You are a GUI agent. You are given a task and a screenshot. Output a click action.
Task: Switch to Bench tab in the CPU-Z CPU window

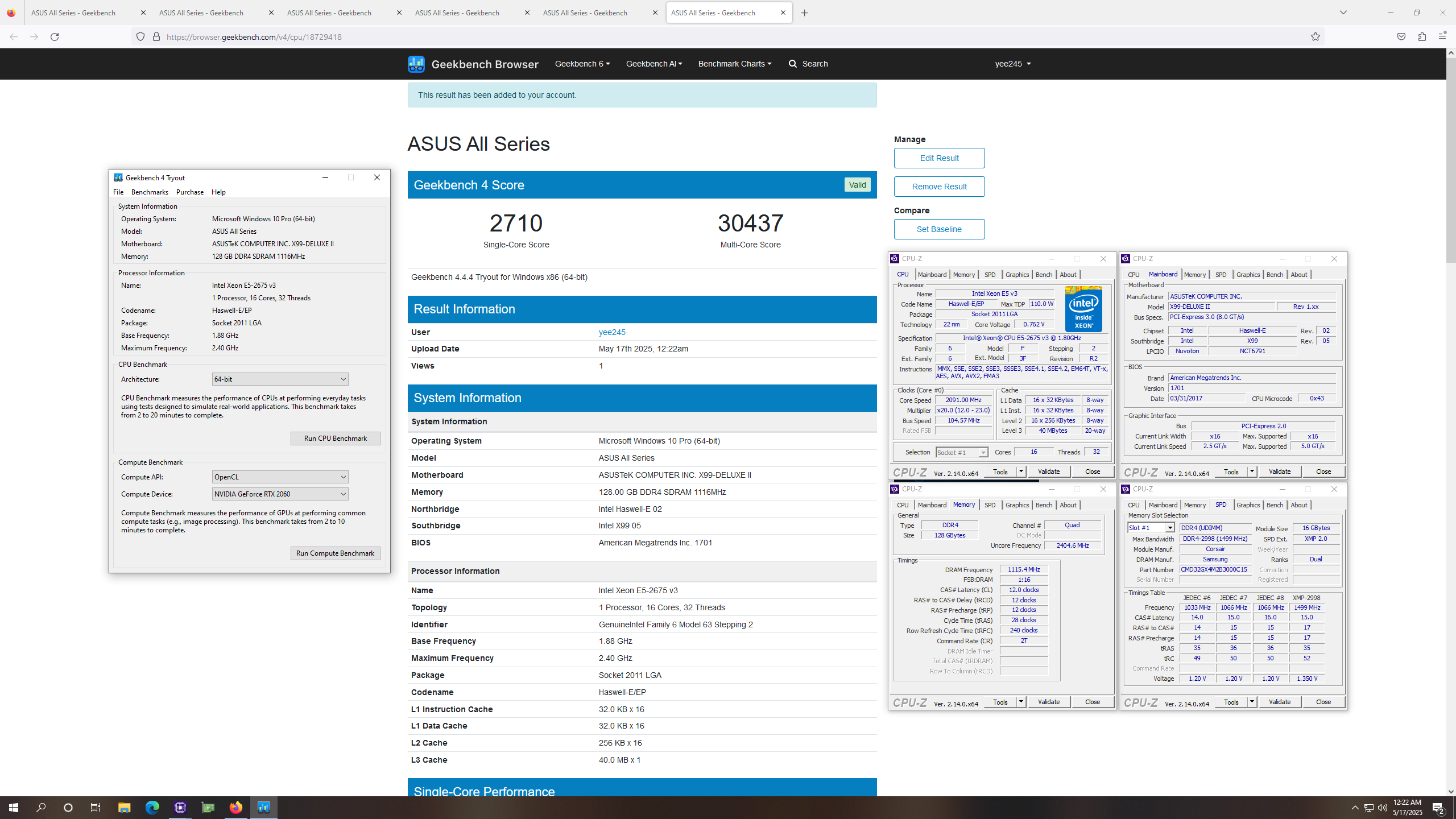point(1044,275)
